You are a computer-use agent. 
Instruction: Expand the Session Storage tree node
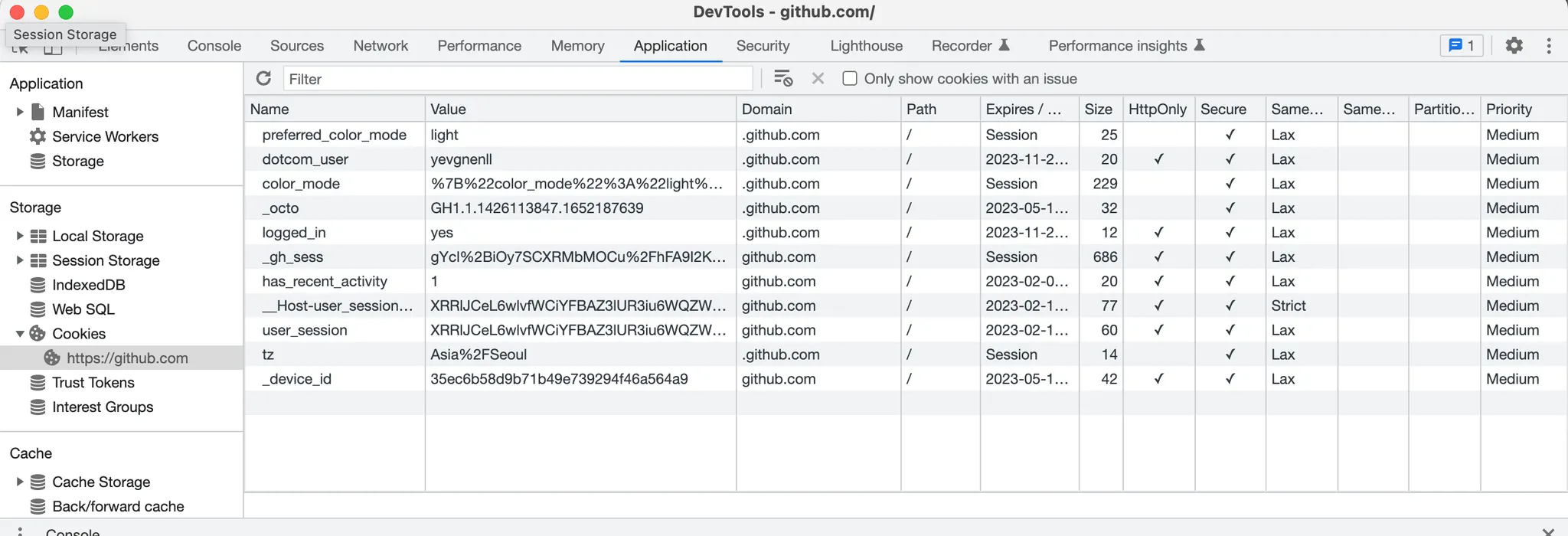(20, 260)
